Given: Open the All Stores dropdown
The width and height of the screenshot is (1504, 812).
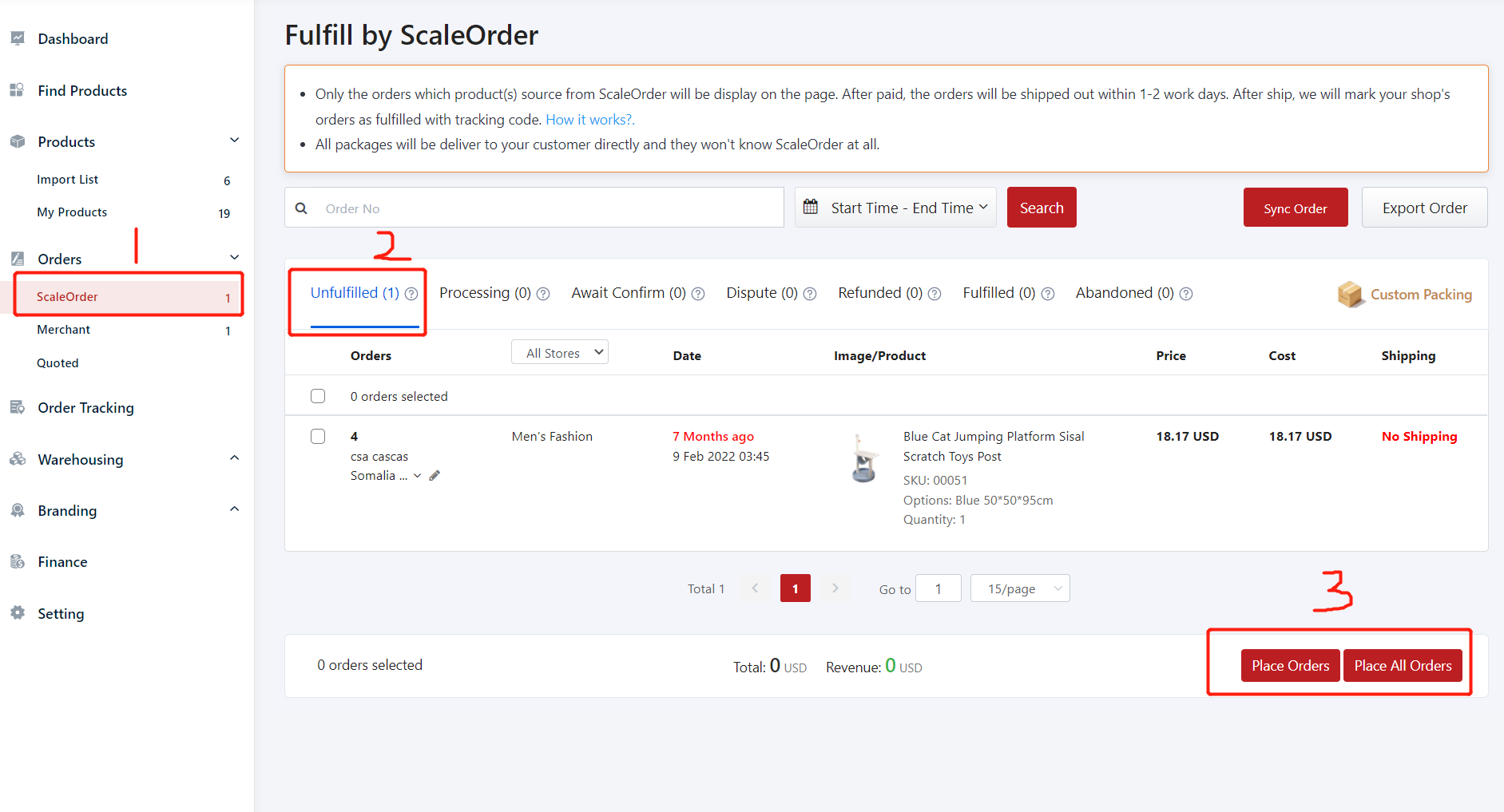Looking at the screenshot, I should tap(560, 352).
